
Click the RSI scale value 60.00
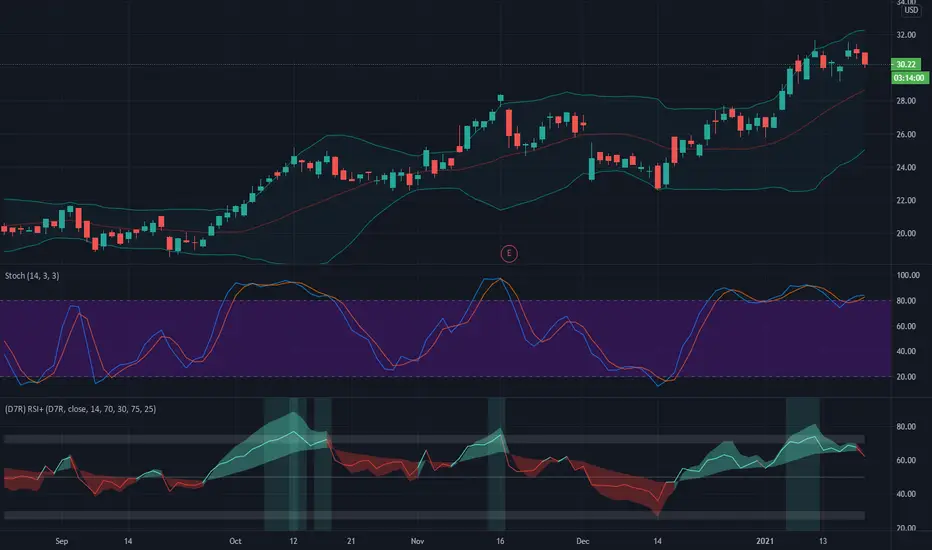[906, 460]
